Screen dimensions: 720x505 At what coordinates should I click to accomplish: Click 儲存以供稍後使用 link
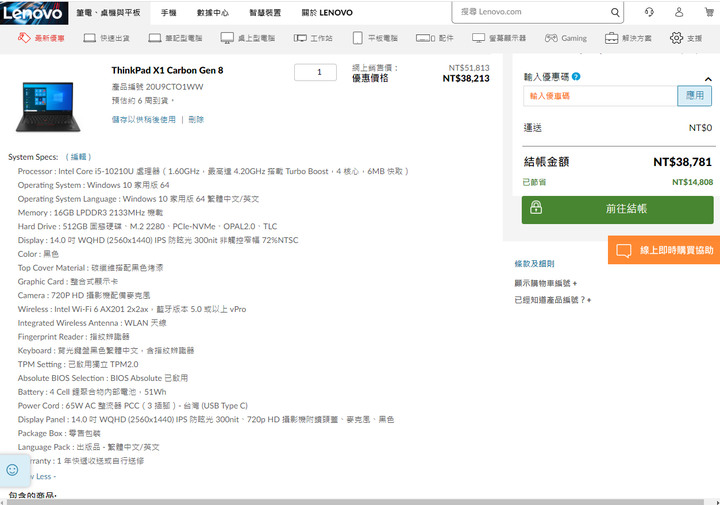[x=144, y=119]
